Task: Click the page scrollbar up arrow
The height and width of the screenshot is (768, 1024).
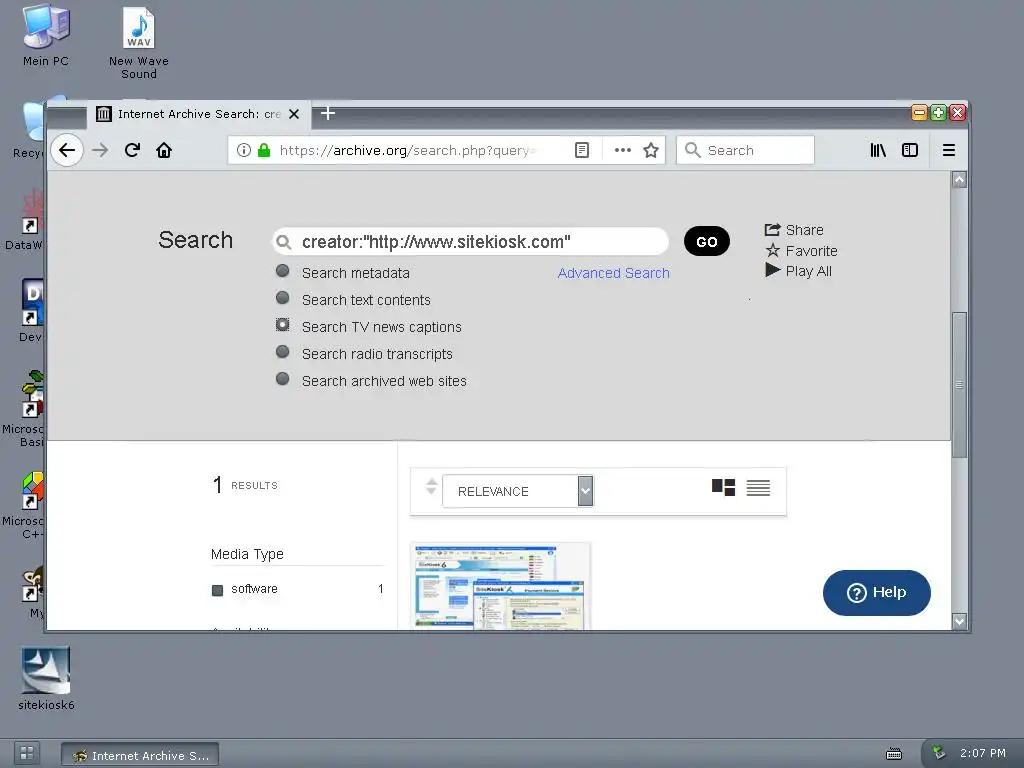Action: click(x=959, y=180)
